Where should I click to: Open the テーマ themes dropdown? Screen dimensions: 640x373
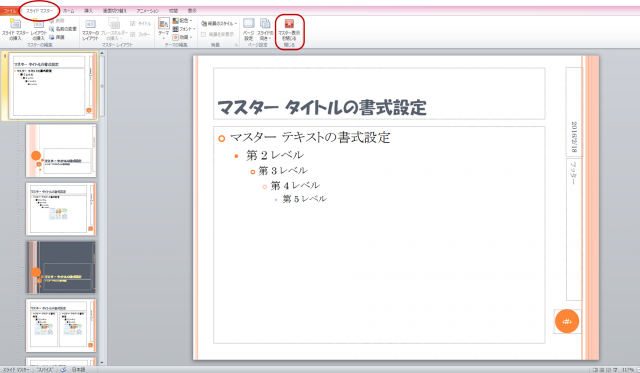164,29
